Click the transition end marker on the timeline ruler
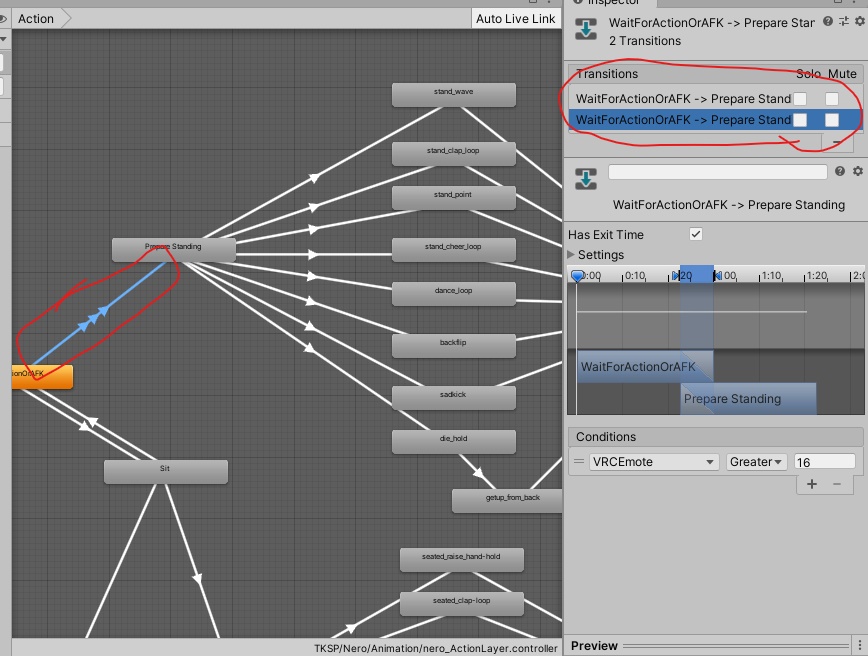This screenshot has height=656, width=868. coord(717,275)
